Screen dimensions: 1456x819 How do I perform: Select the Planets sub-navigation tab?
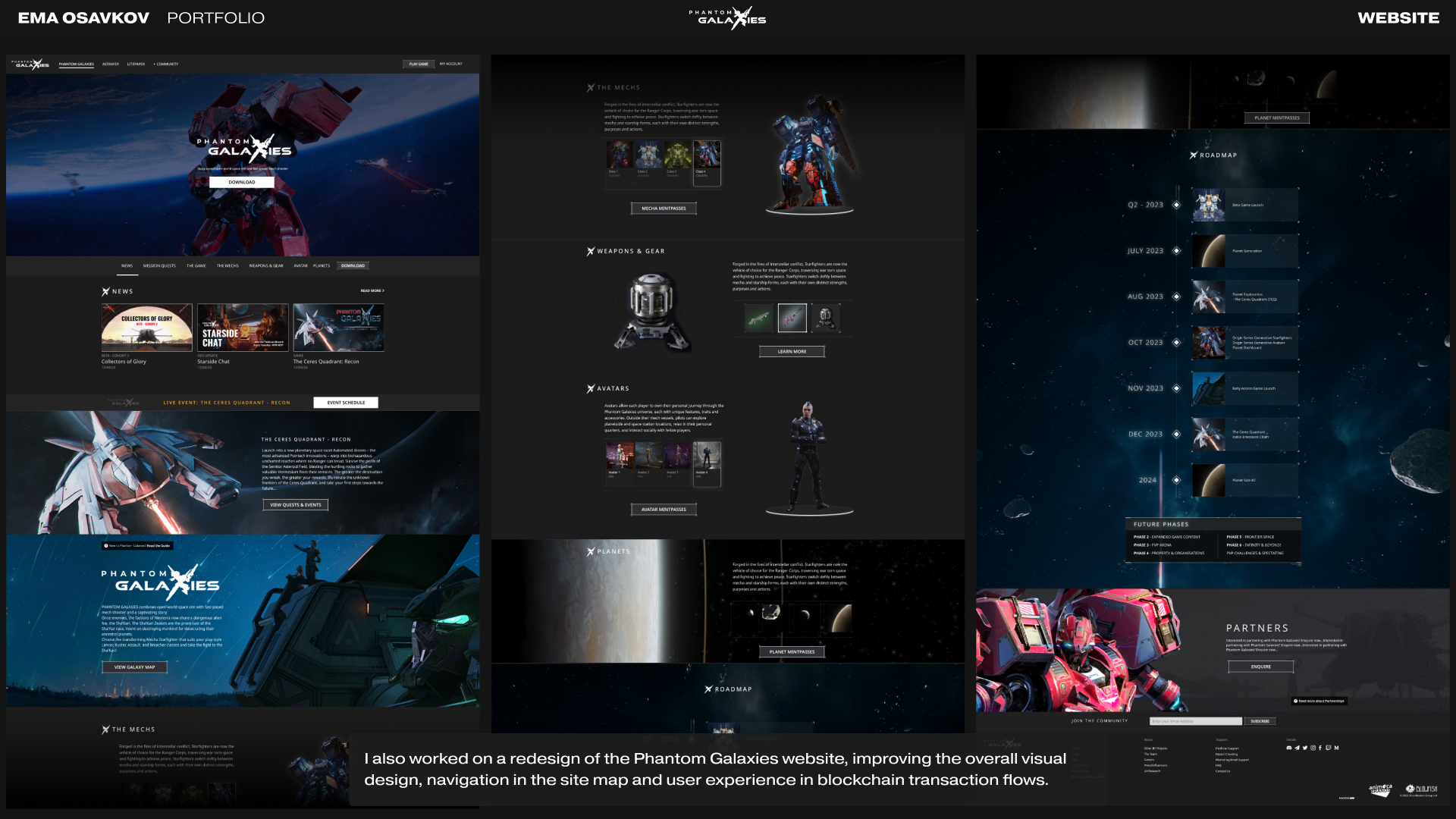[x=322, y=266]
